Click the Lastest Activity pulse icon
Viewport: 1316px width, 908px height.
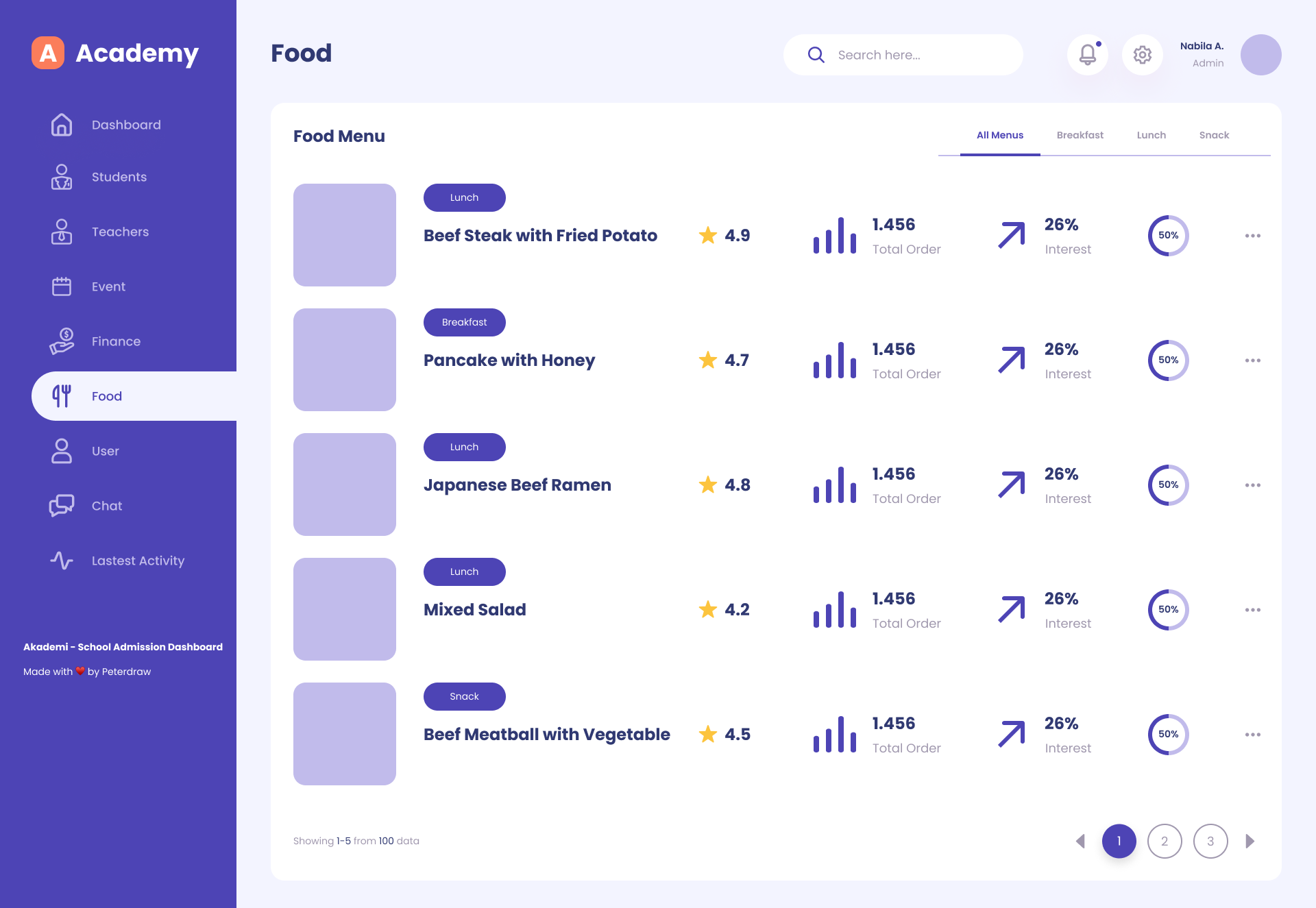62,561
